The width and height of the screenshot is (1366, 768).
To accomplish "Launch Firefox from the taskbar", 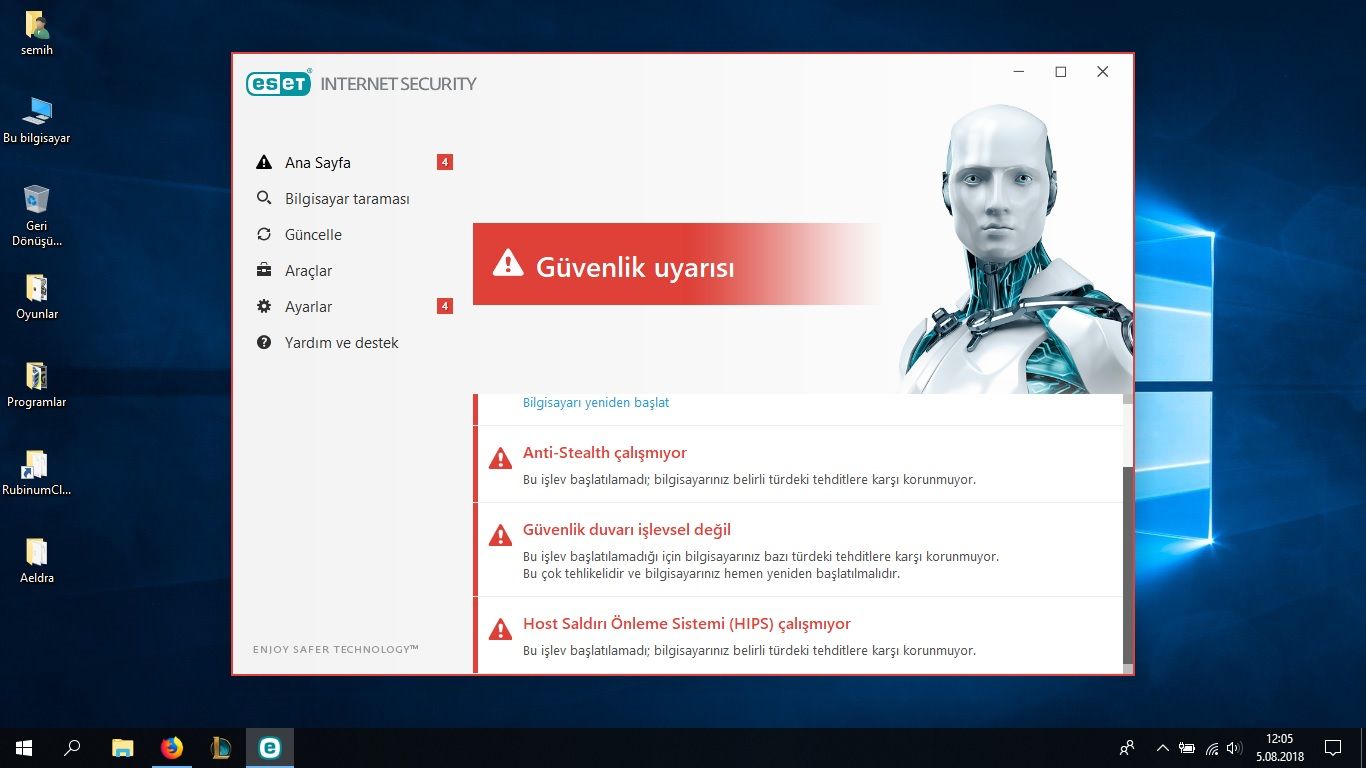I will (x=171, y=748).
